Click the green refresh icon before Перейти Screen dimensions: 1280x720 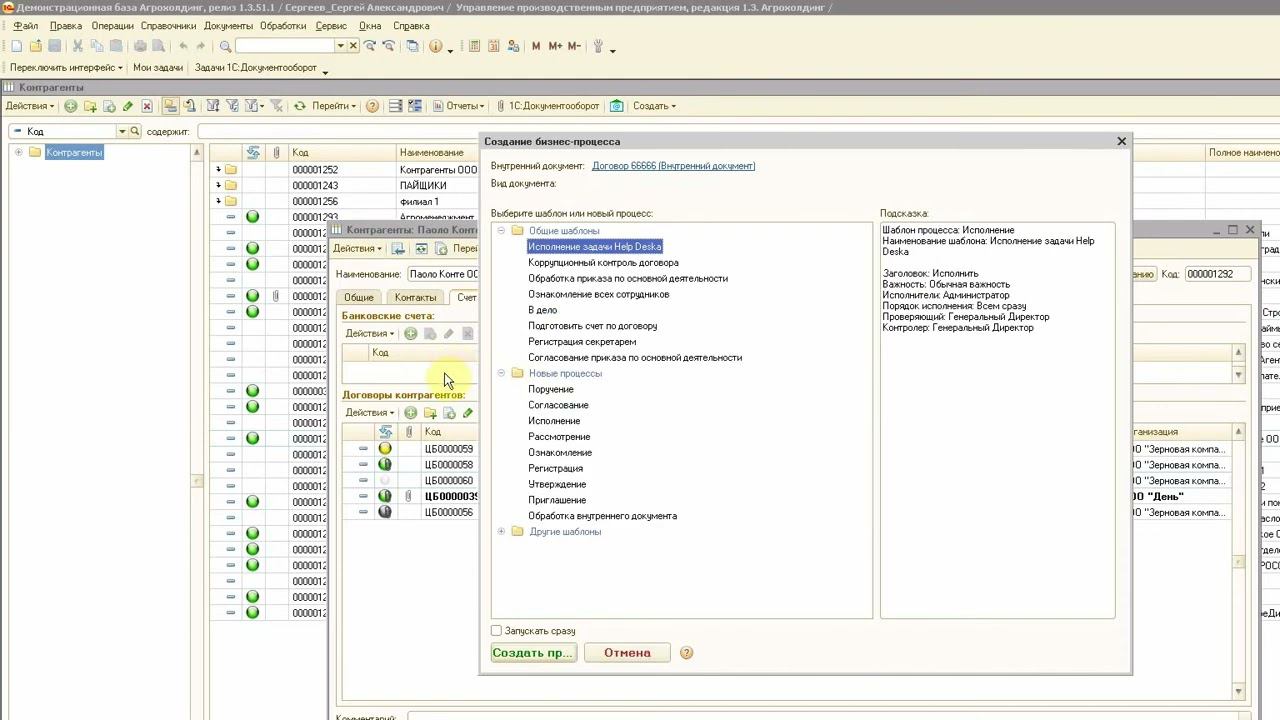pyautogui.click(x=298, y=106)
